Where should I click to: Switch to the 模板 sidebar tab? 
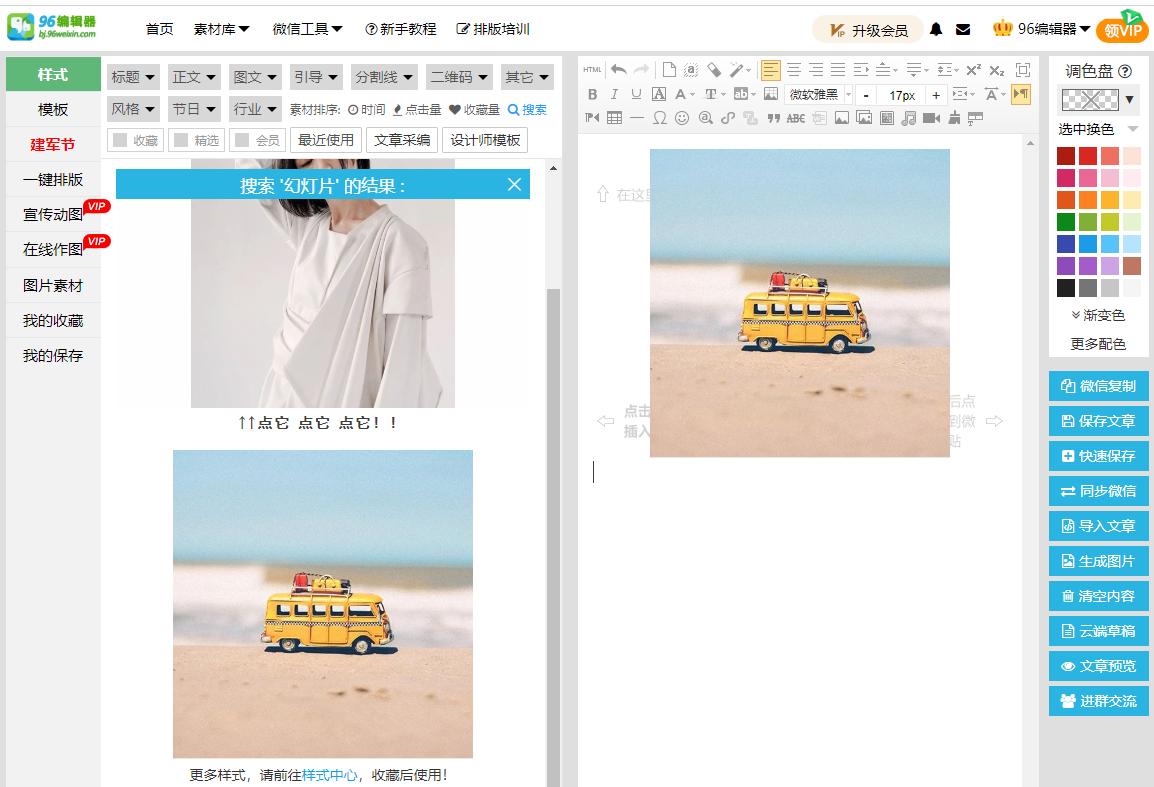click(x=53, y=108)
